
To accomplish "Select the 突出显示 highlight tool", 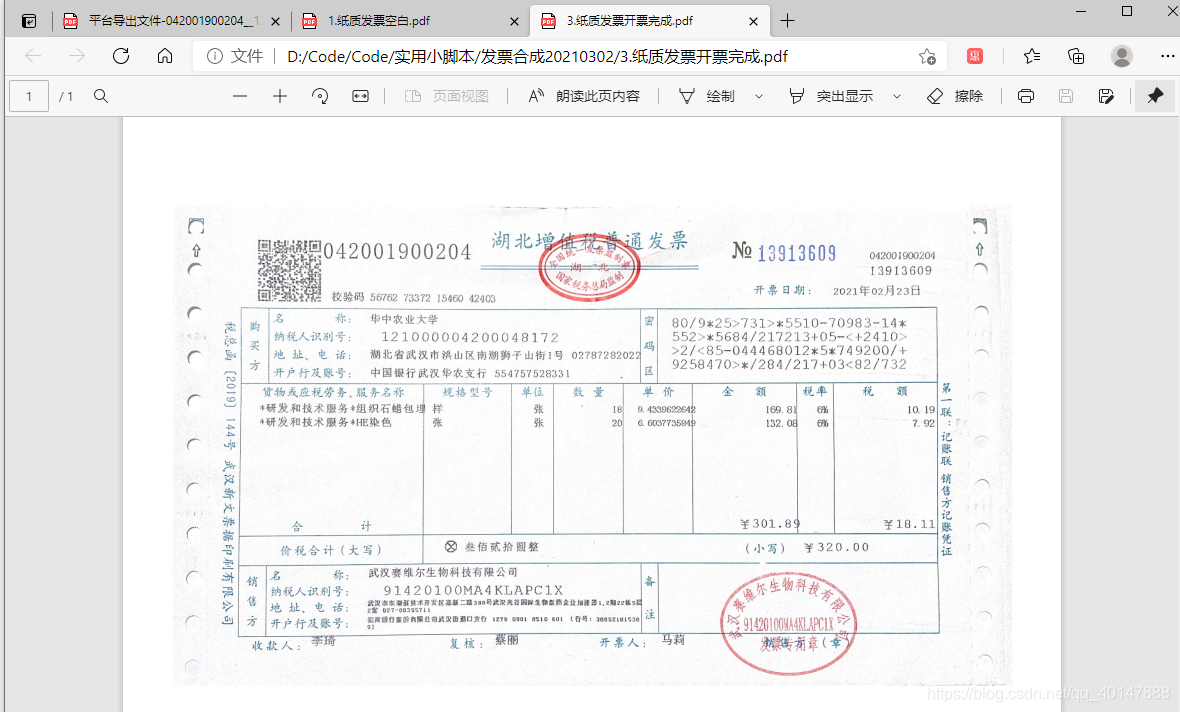I will coord(831,96).
